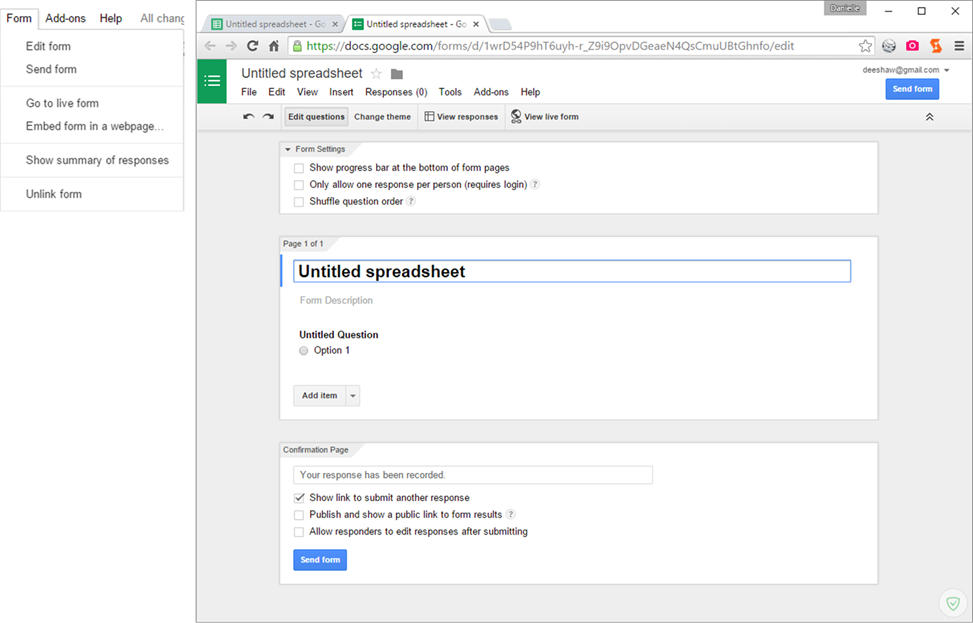Image resolution: width=973 pixels, height=623 pixels.
Task: Close the first Untitled spreadsheet tab
Action: point(335,24)
